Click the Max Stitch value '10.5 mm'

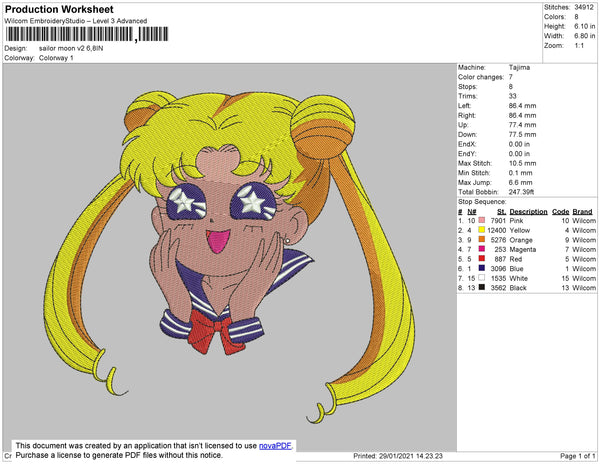(x=522, y=163)
